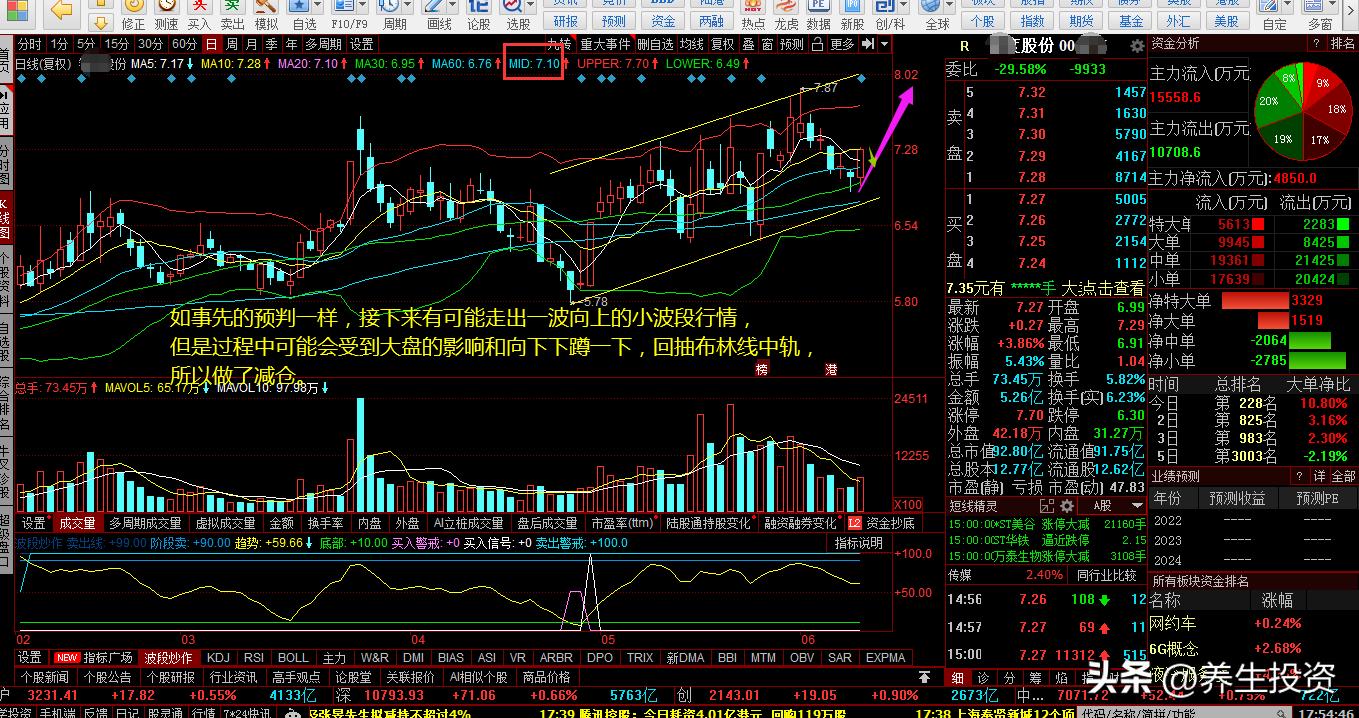Toggle the 窗 window option

[766, 44]
